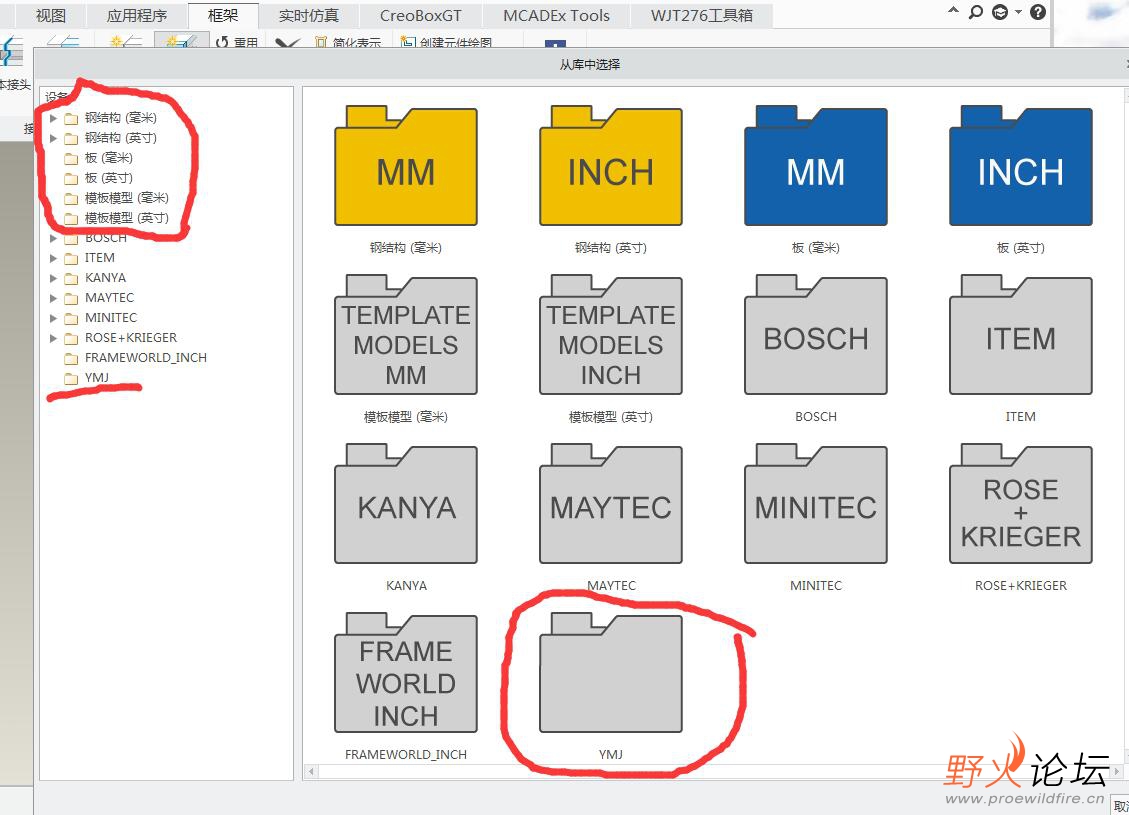Expand the MINITEC tree node arrow
This screenshot has width=1129, height=815.
53,318
